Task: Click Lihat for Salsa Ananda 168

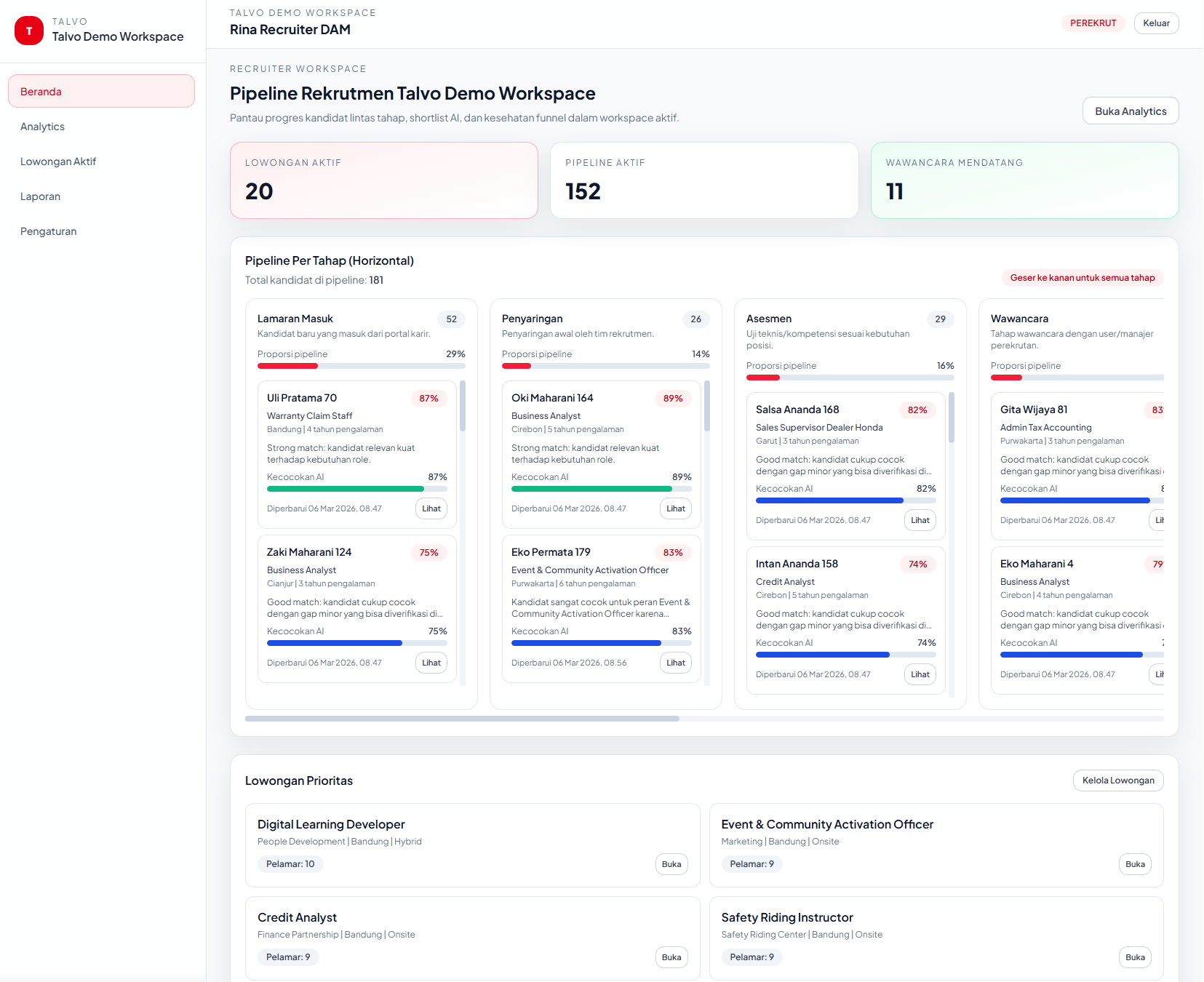Action: tap(920, 519)
